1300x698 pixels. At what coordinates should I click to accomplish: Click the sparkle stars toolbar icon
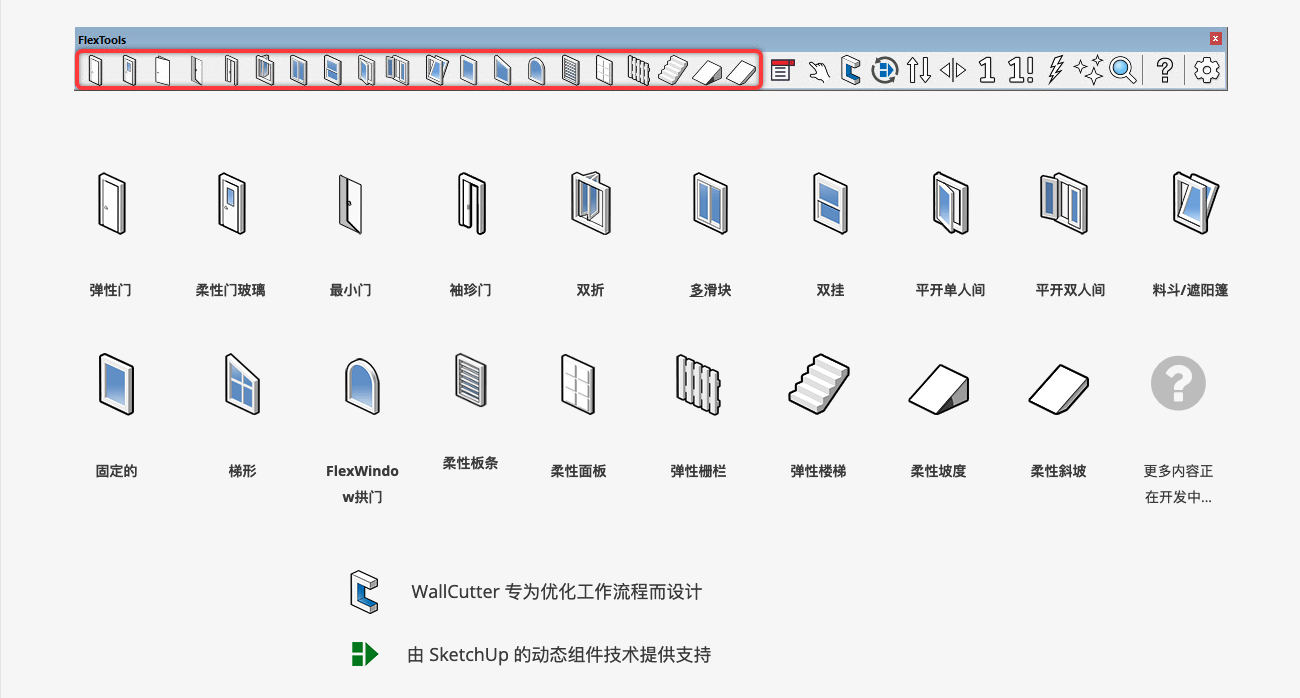[1088, 70]
